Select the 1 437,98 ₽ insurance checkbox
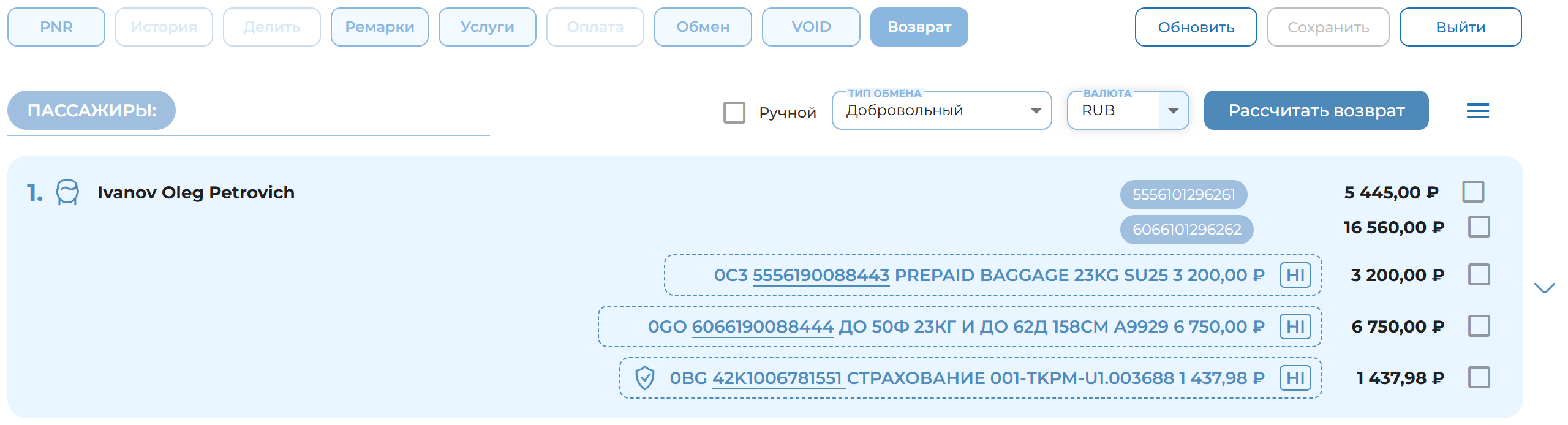This screenshot has height=425, width=1568. click(x=1479, y=377)
